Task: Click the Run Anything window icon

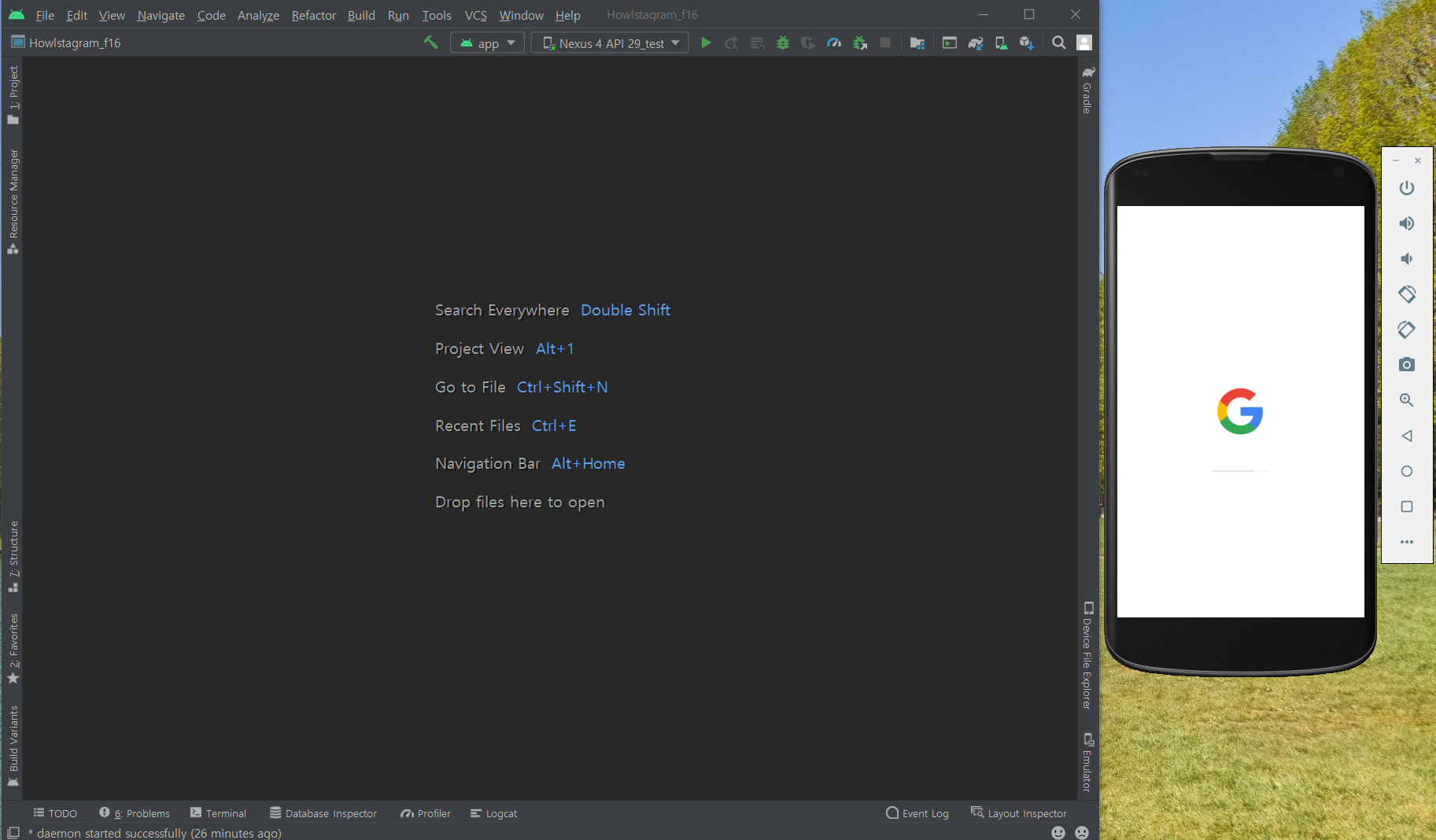Action: (950, 42)
